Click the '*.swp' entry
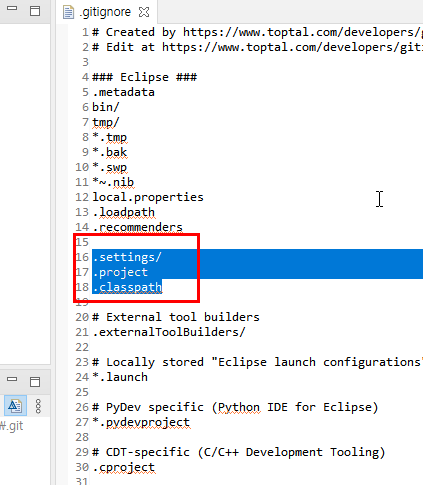The height and width of the screenshot is (485, 423). pos(110,167)
